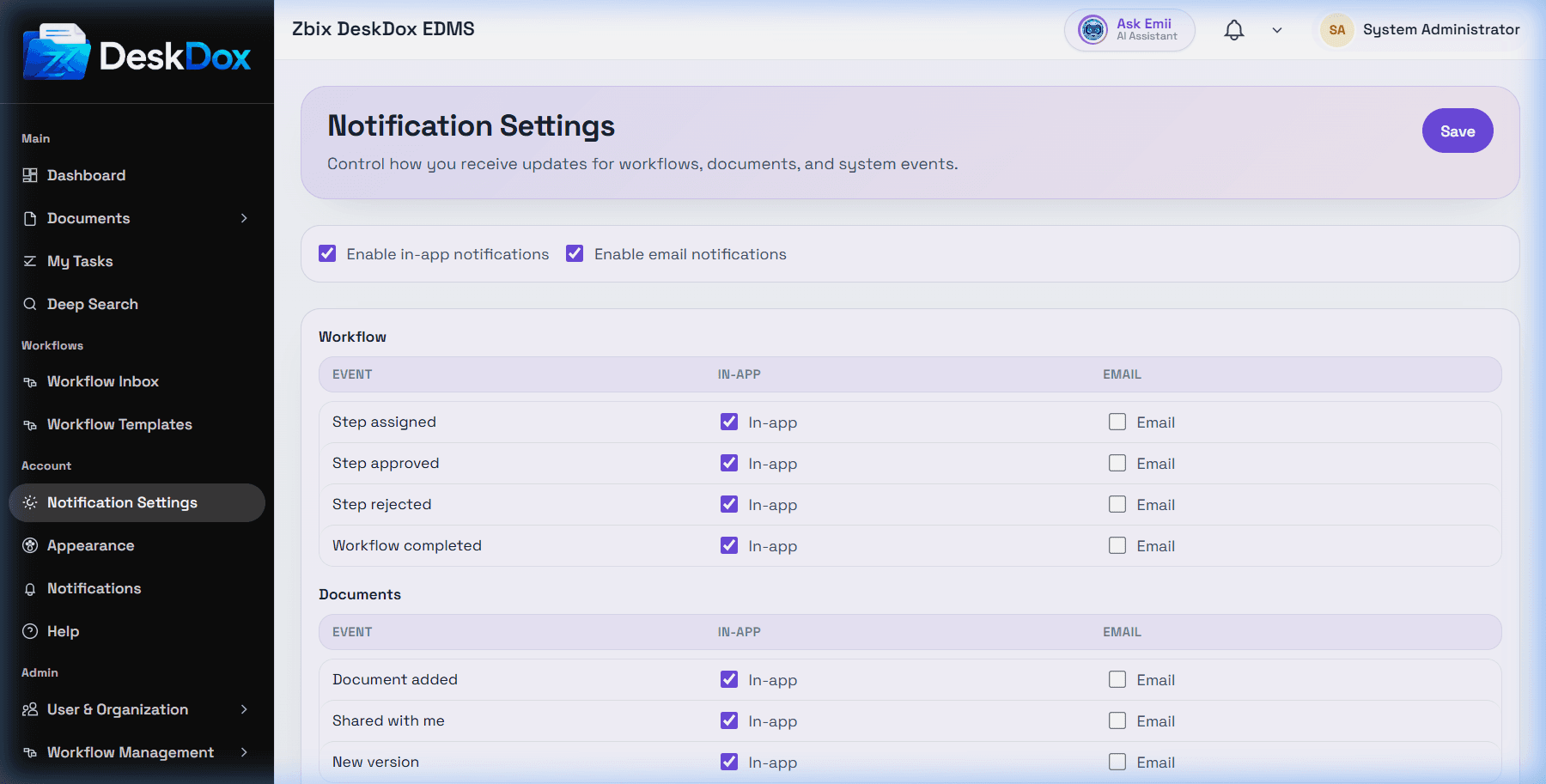Screen dimensions: 1546x784
Task: Click Workflow table IN-APP column header
Action: pos(739,374)
